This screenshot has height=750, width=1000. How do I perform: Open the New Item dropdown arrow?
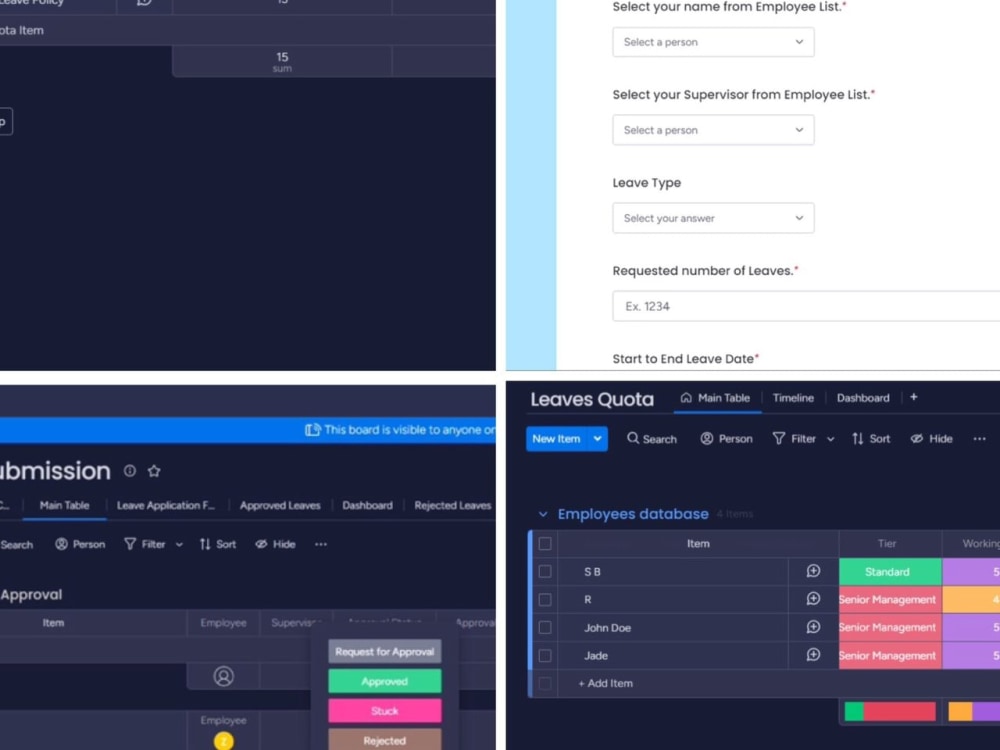[598, 439]
